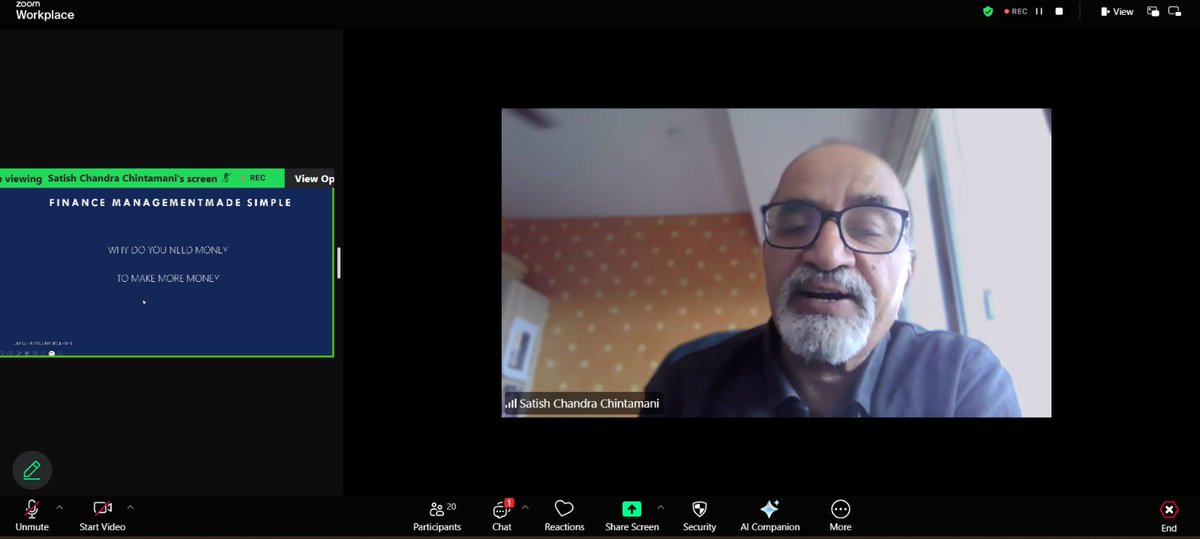The width and height of the screenshot is (1200, 539).
Task: Unmute the microphone
Action: [x=32, y=515]
